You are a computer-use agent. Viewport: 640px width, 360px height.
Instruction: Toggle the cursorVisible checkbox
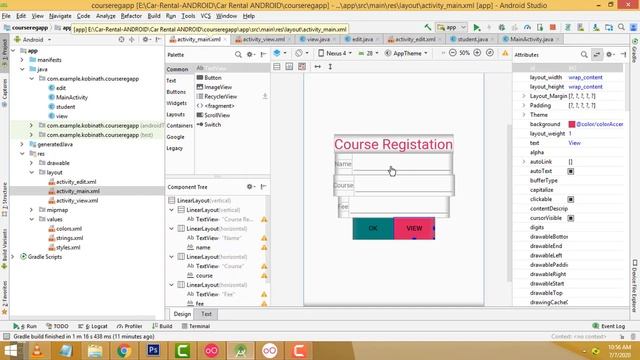tap(571, 218)
